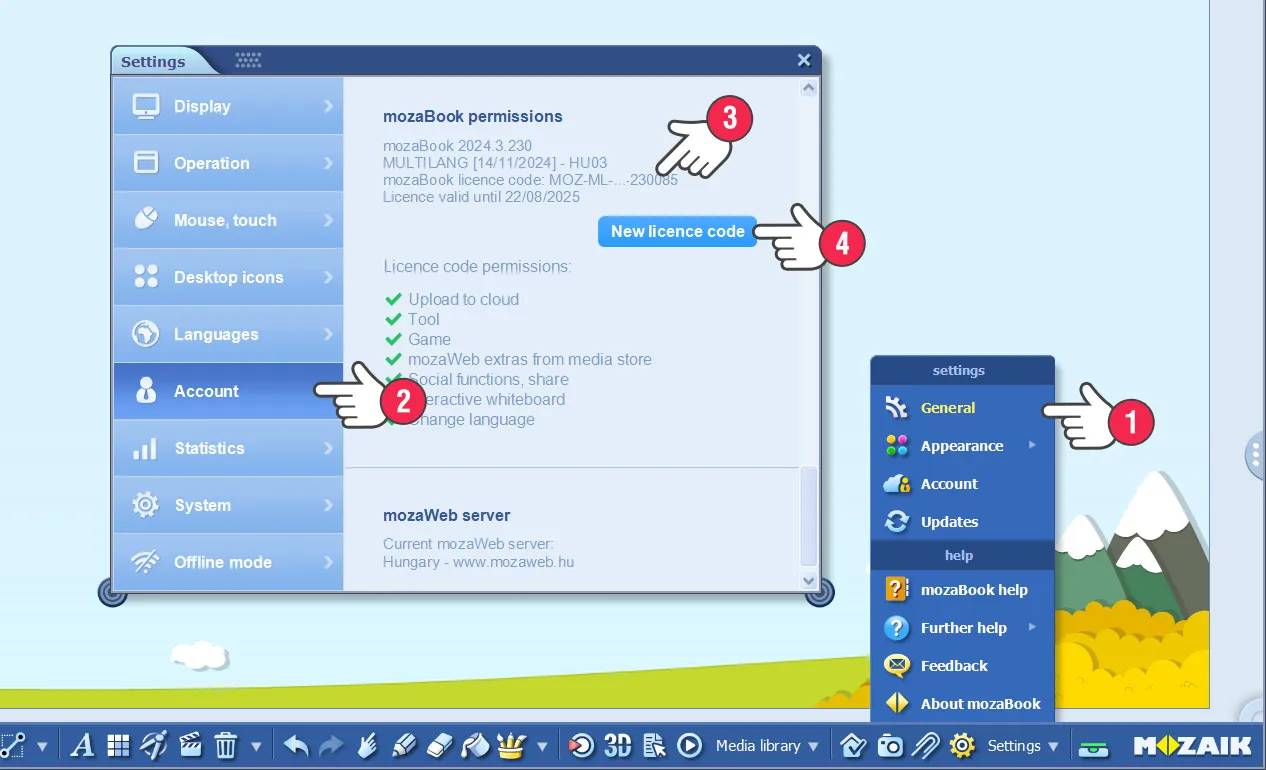The height and width of the screenshot is (770, 1266).
Task: Select the text tool in the toolbar
Action: tap(83, 746)
